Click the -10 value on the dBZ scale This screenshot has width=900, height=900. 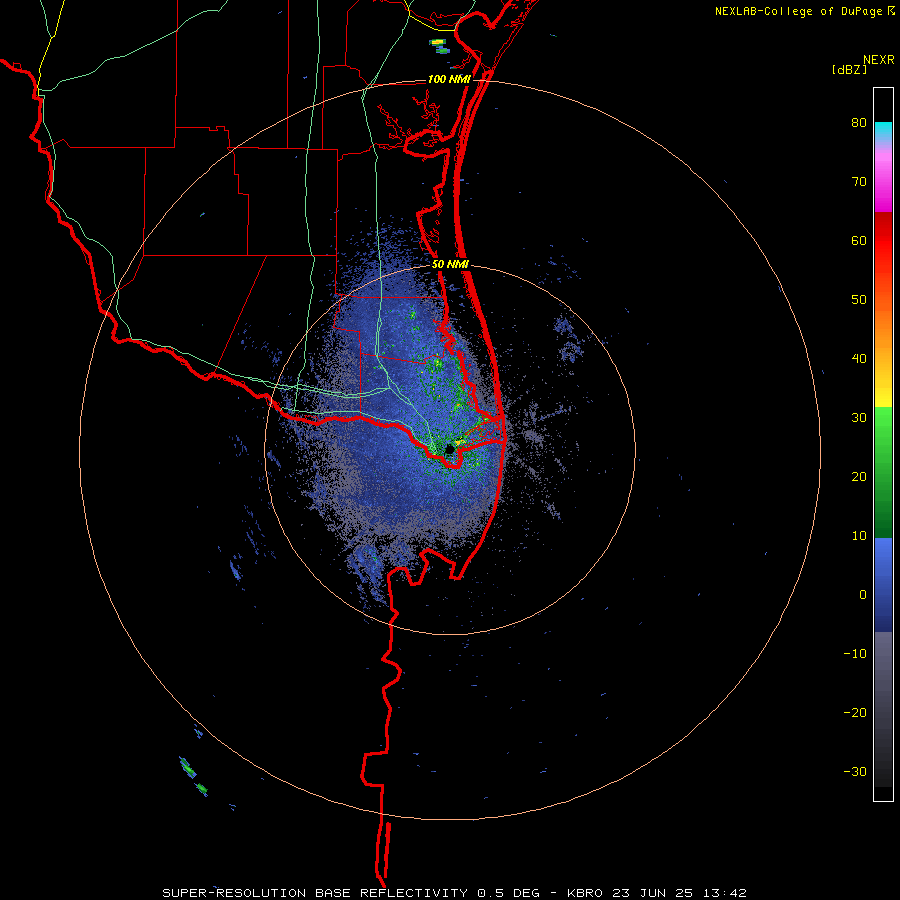tap(855, 654)
